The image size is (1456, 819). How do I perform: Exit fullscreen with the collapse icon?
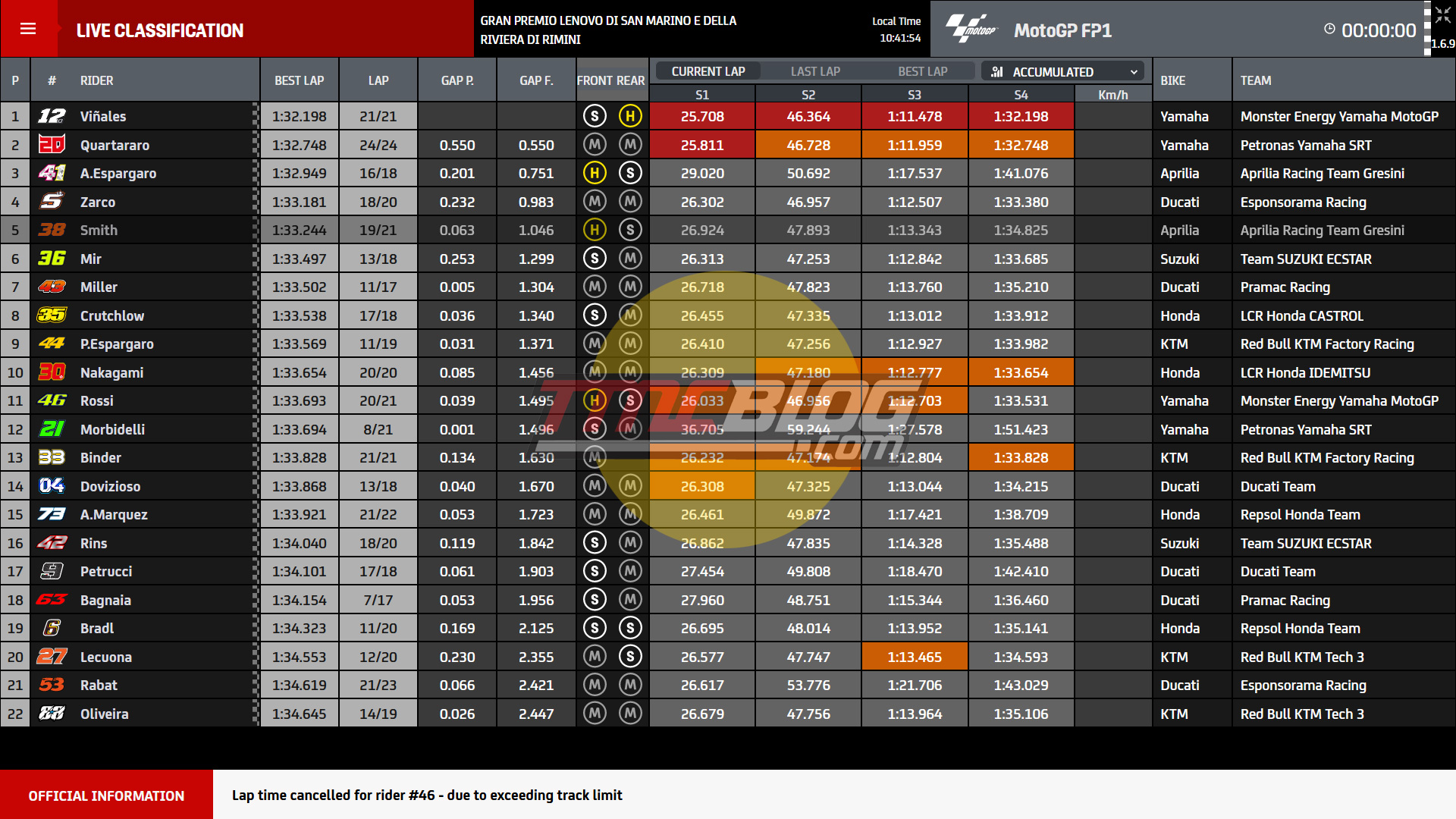1442,15
